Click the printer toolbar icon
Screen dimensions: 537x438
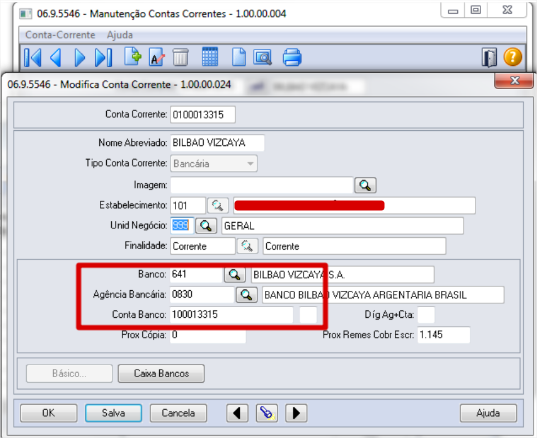coord(292,57)
